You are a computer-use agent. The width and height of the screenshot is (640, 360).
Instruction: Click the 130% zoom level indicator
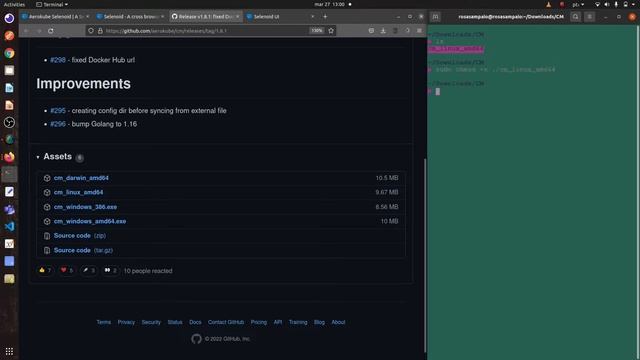tap(317, 31)
